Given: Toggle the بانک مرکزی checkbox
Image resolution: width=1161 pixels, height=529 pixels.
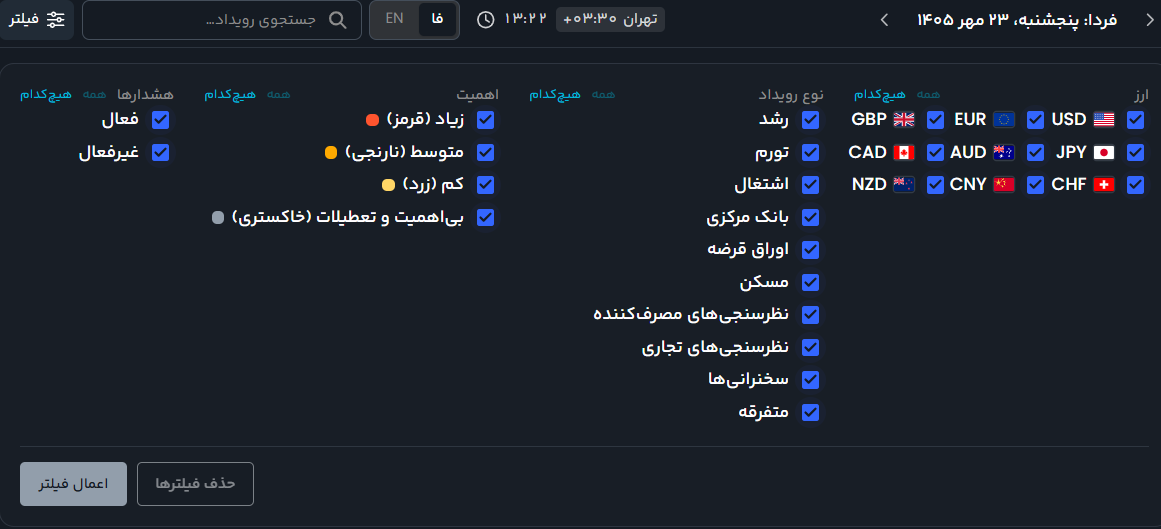Looking at the screenshot, I should pos(811,217).
